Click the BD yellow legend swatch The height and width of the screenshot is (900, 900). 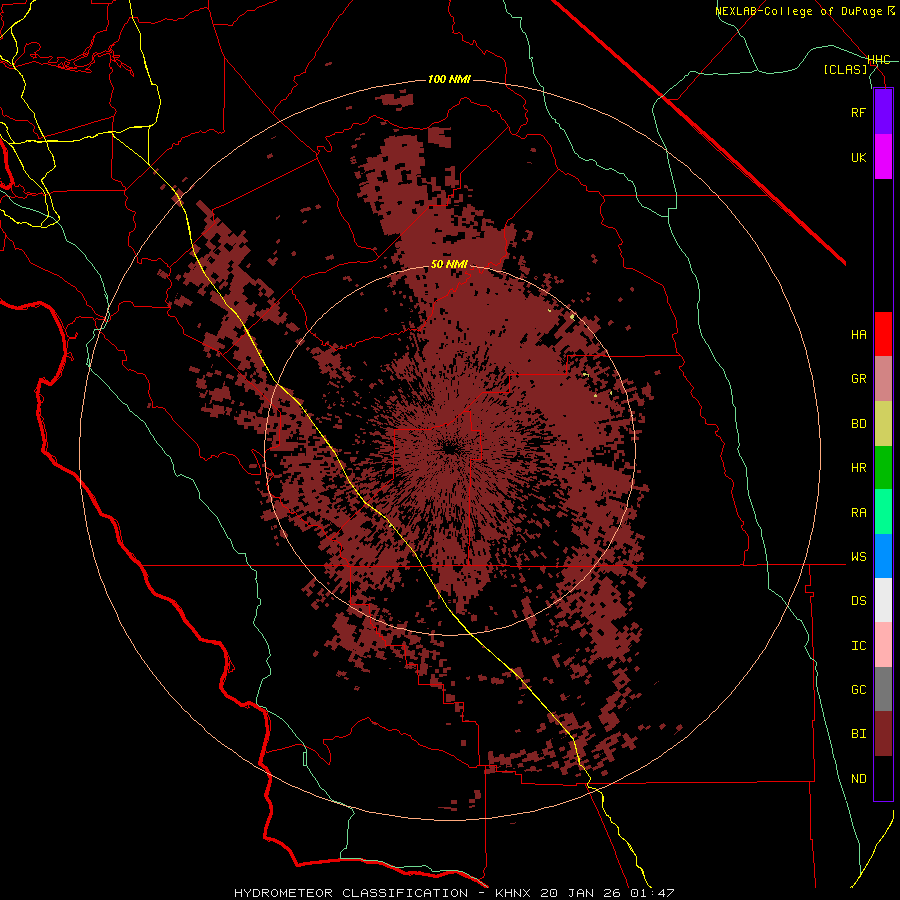(883, 423)
